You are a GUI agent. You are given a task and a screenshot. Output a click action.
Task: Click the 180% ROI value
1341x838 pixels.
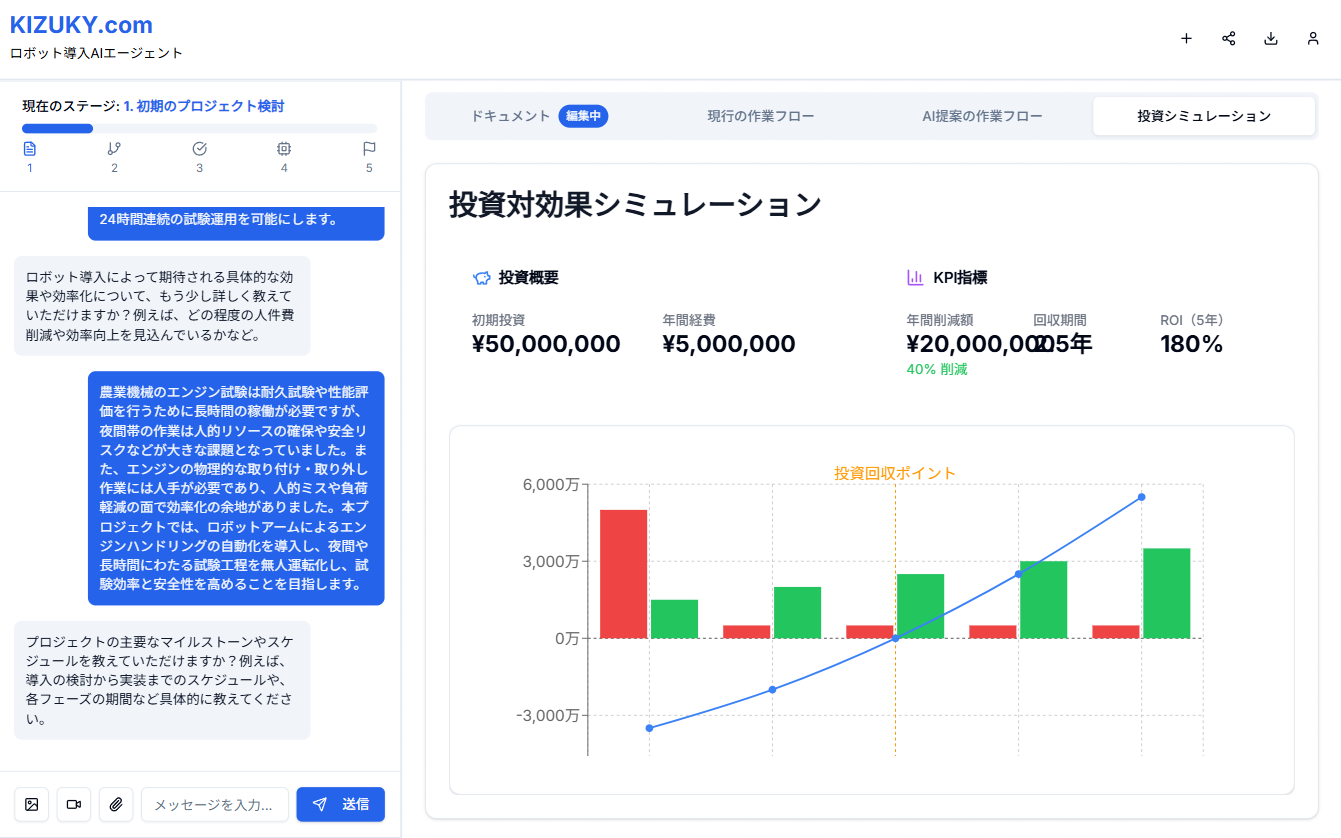(1192, 344)
